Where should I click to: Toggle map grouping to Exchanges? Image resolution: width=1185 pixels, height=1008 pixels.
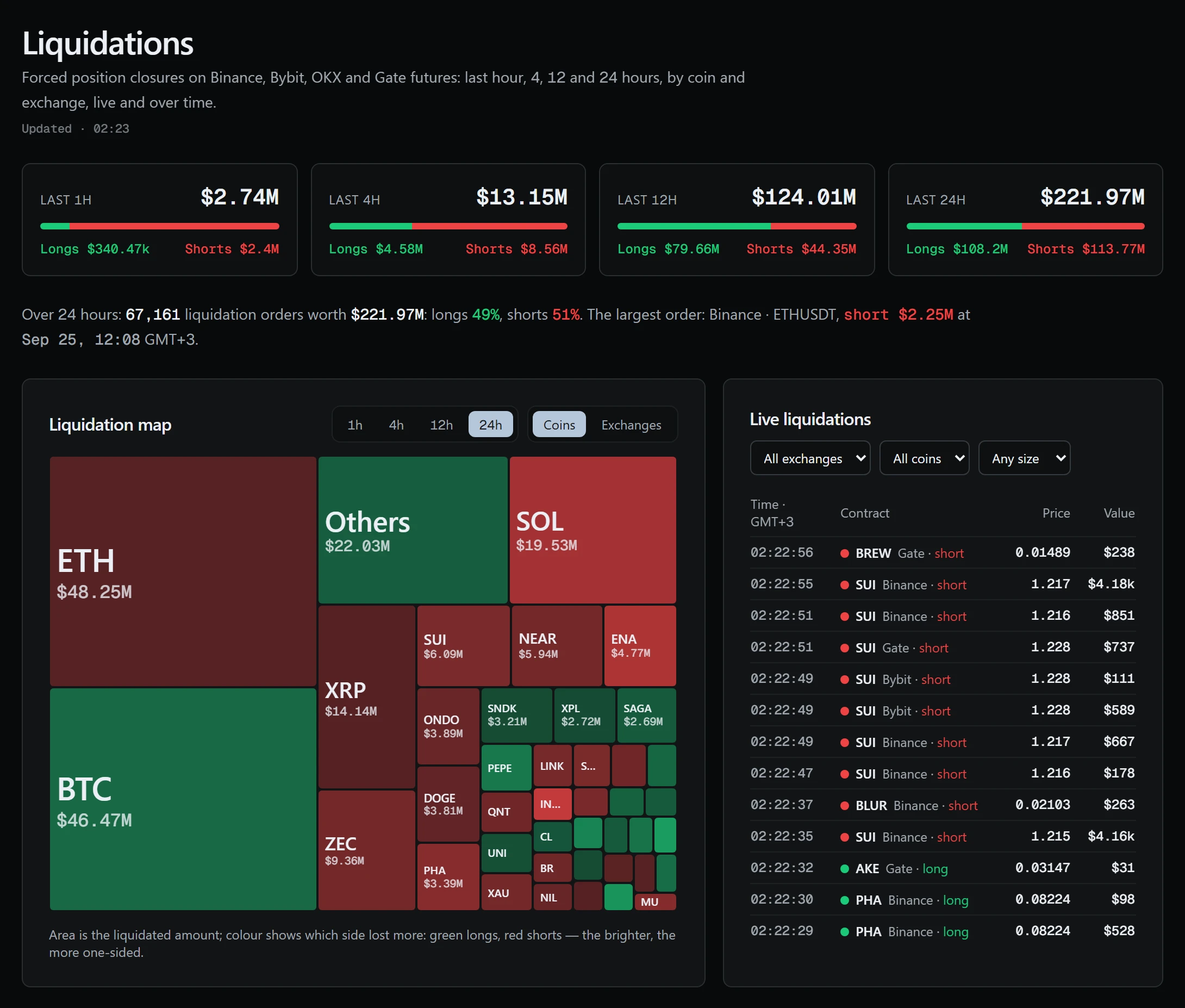tap(631, 425)
